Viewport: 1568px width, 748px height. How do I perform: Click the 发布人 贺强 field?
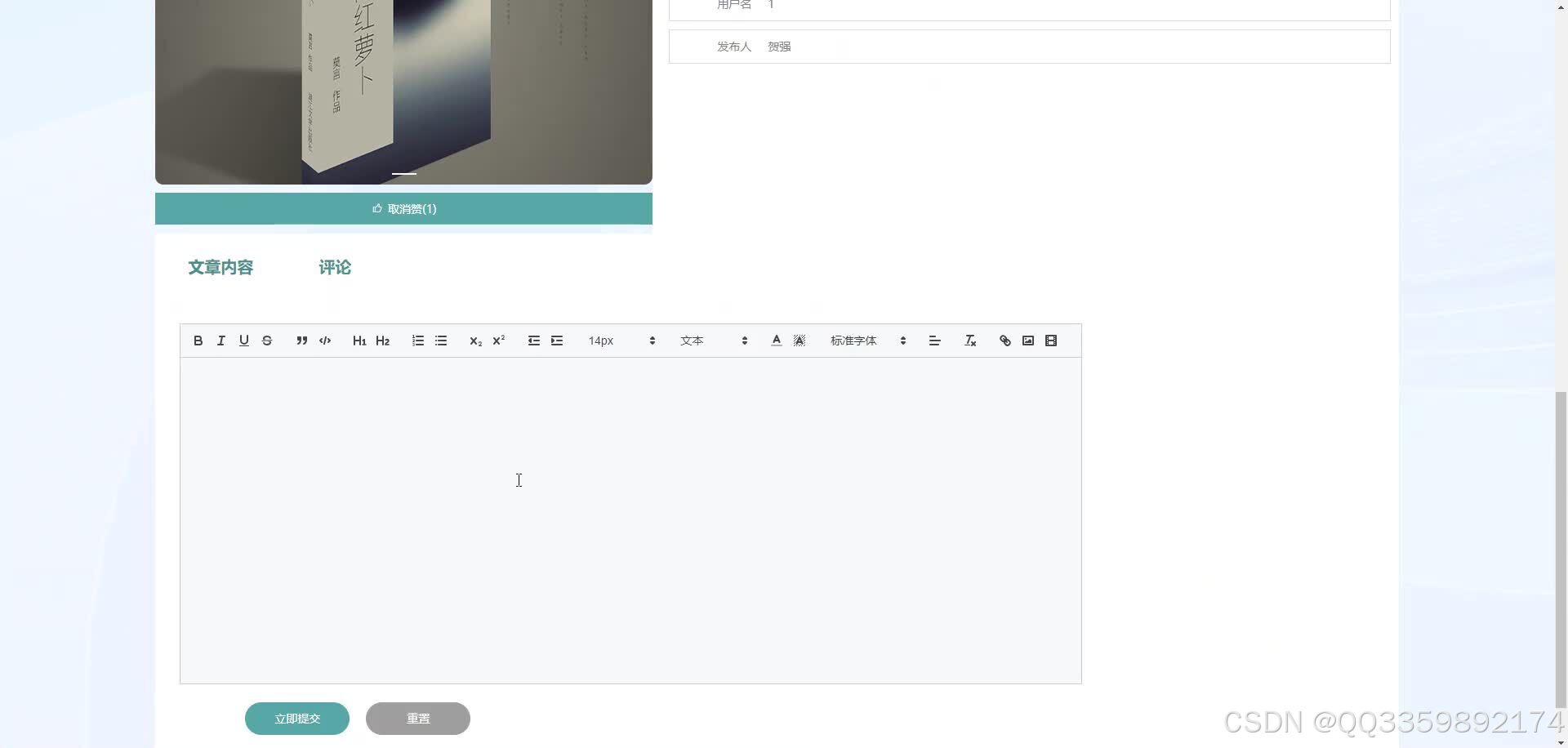point(1029,47)
